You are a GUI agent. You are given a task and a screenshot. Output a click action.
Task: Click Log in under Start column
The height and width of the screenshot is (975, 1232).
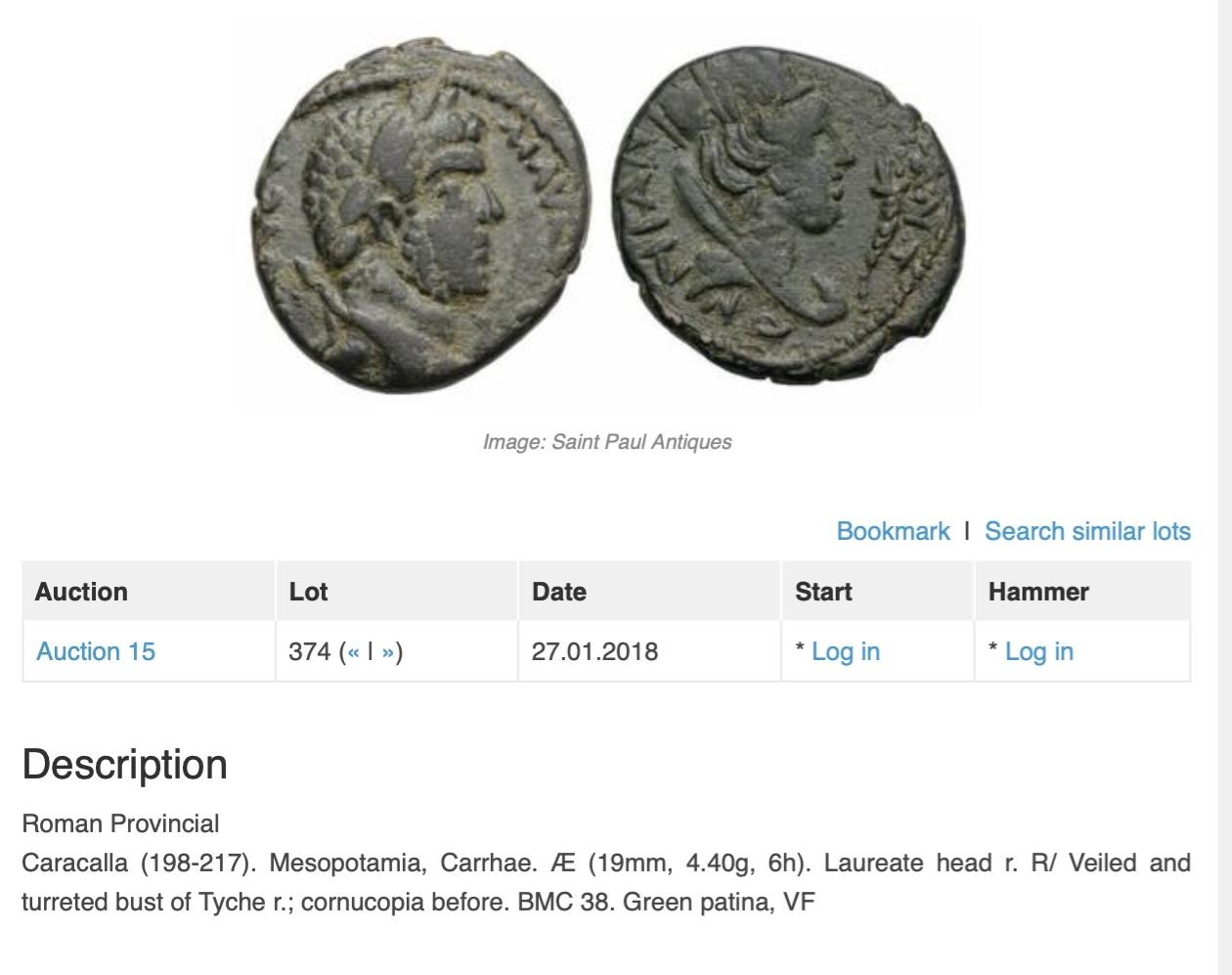coord(845,652)
